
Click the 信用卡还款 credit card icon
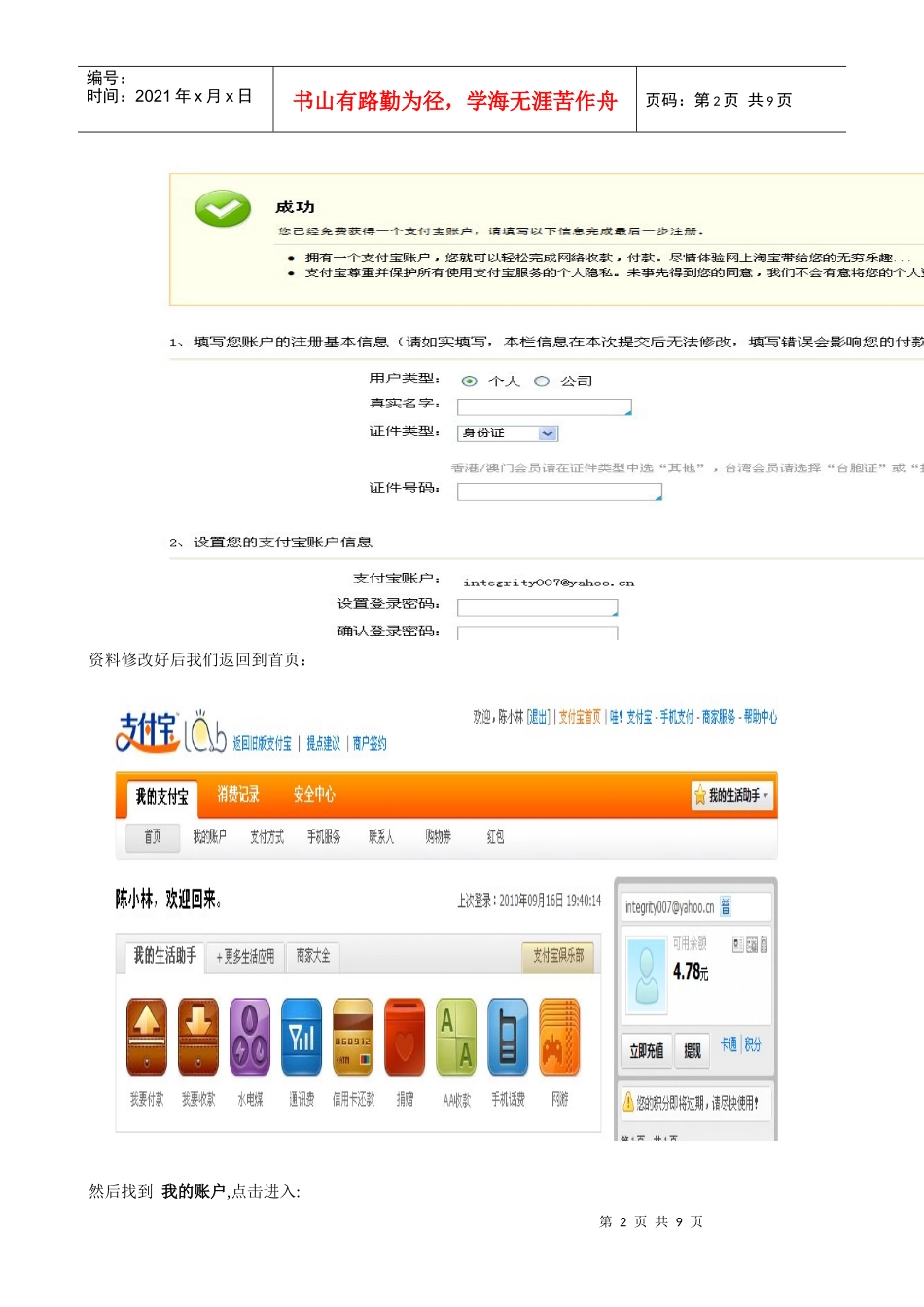[353, 1038]
